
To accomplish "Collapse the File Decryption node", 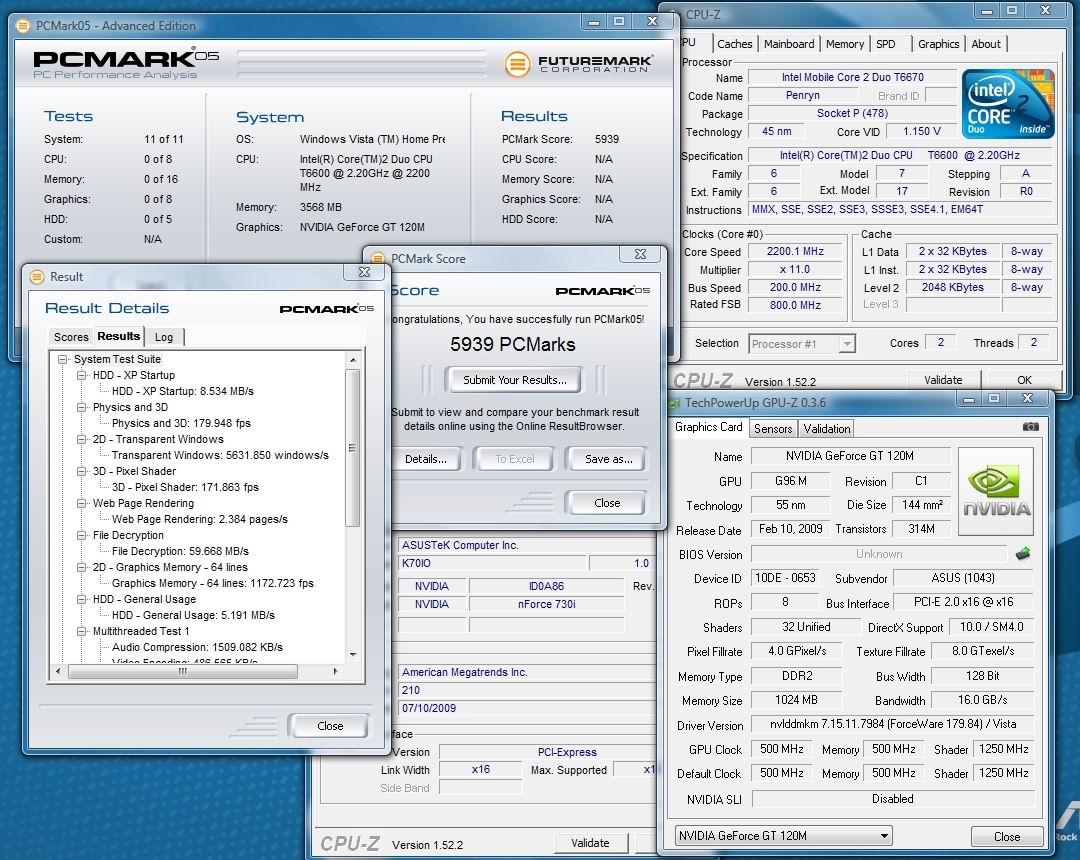I will [x=82, y=536].
